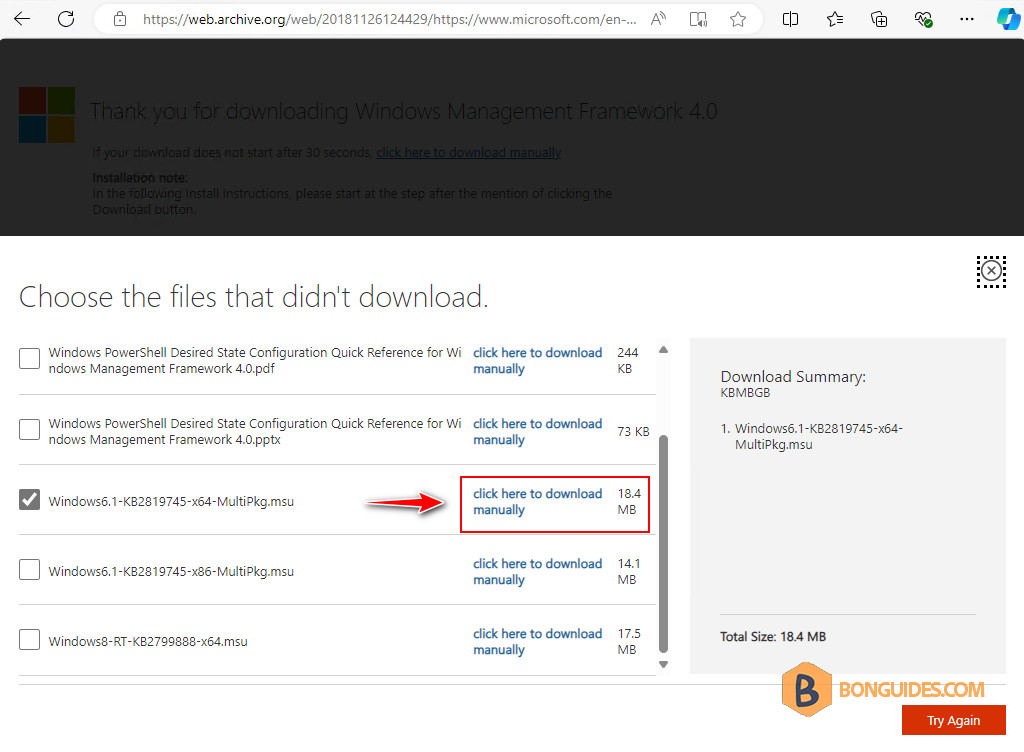Go back with the browser back arrow
This screenshot has width=1024, height=752.
(22, 19)
